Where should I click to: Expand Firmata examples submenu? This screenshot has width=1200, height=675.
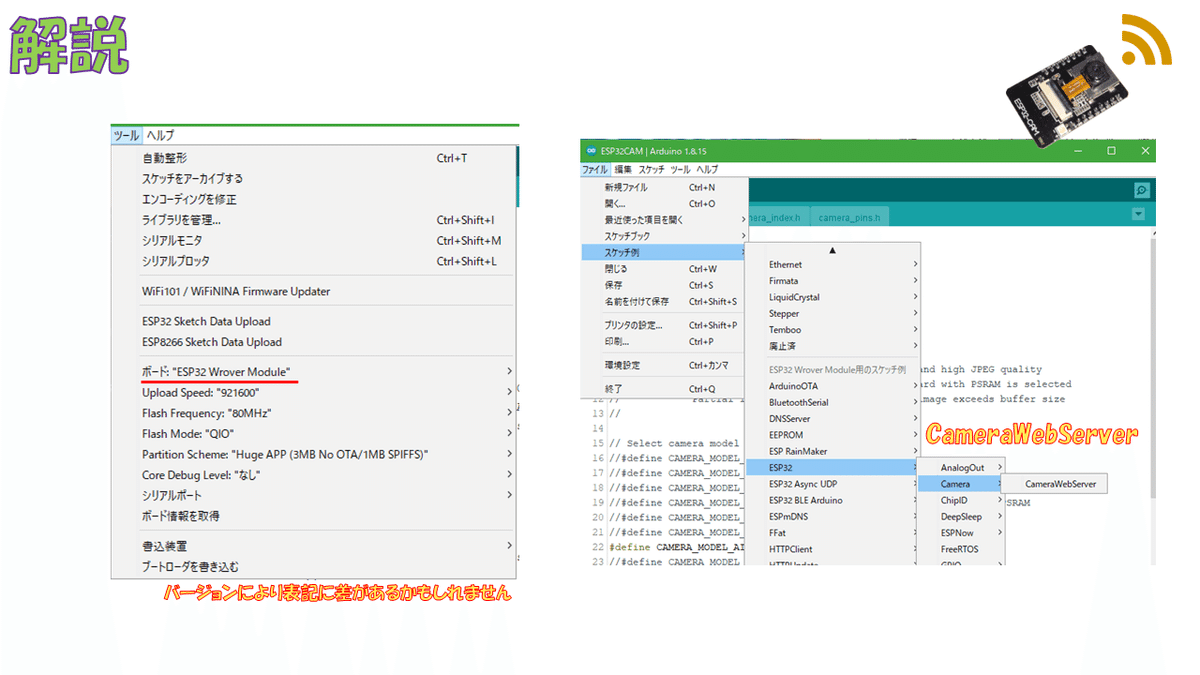click(x=832, y=281)
